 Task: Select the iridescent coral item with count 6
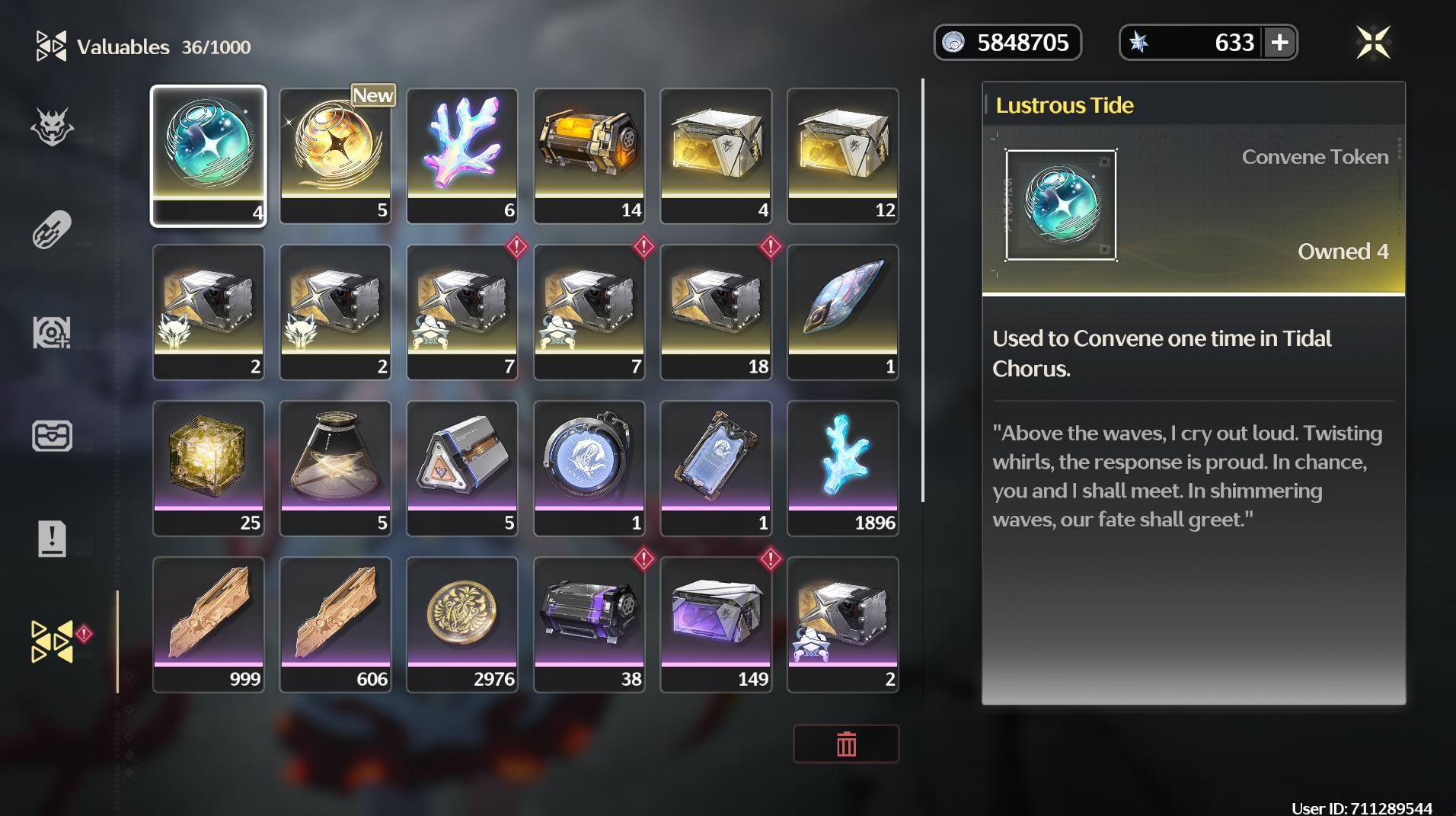coord(462,156)
